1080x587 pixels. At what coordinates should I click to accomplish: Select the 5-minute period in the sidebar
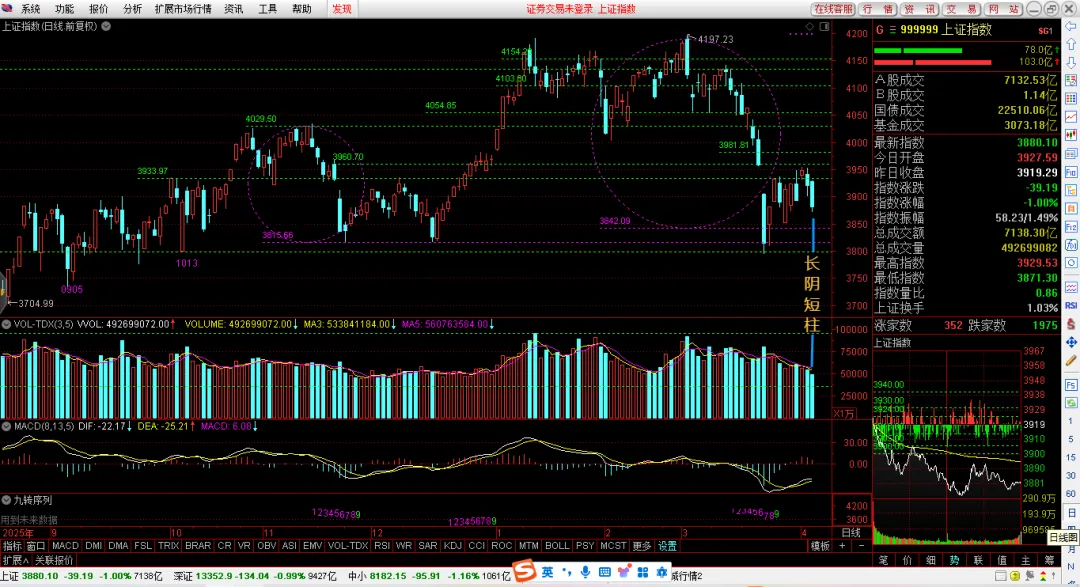(1071, 439)
